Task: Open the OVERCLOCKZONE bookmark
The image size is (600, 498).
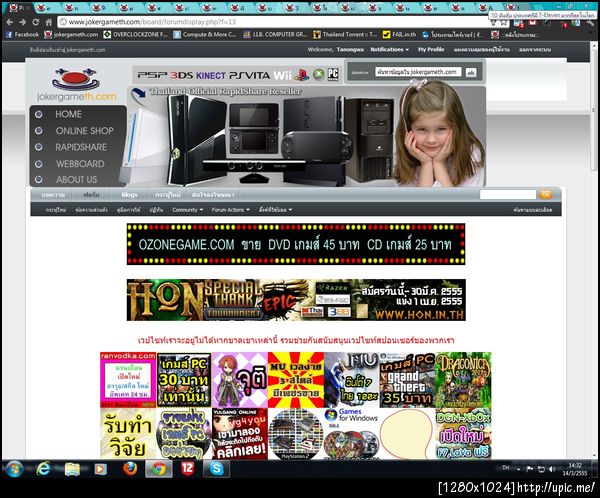Action: (136, 34)
